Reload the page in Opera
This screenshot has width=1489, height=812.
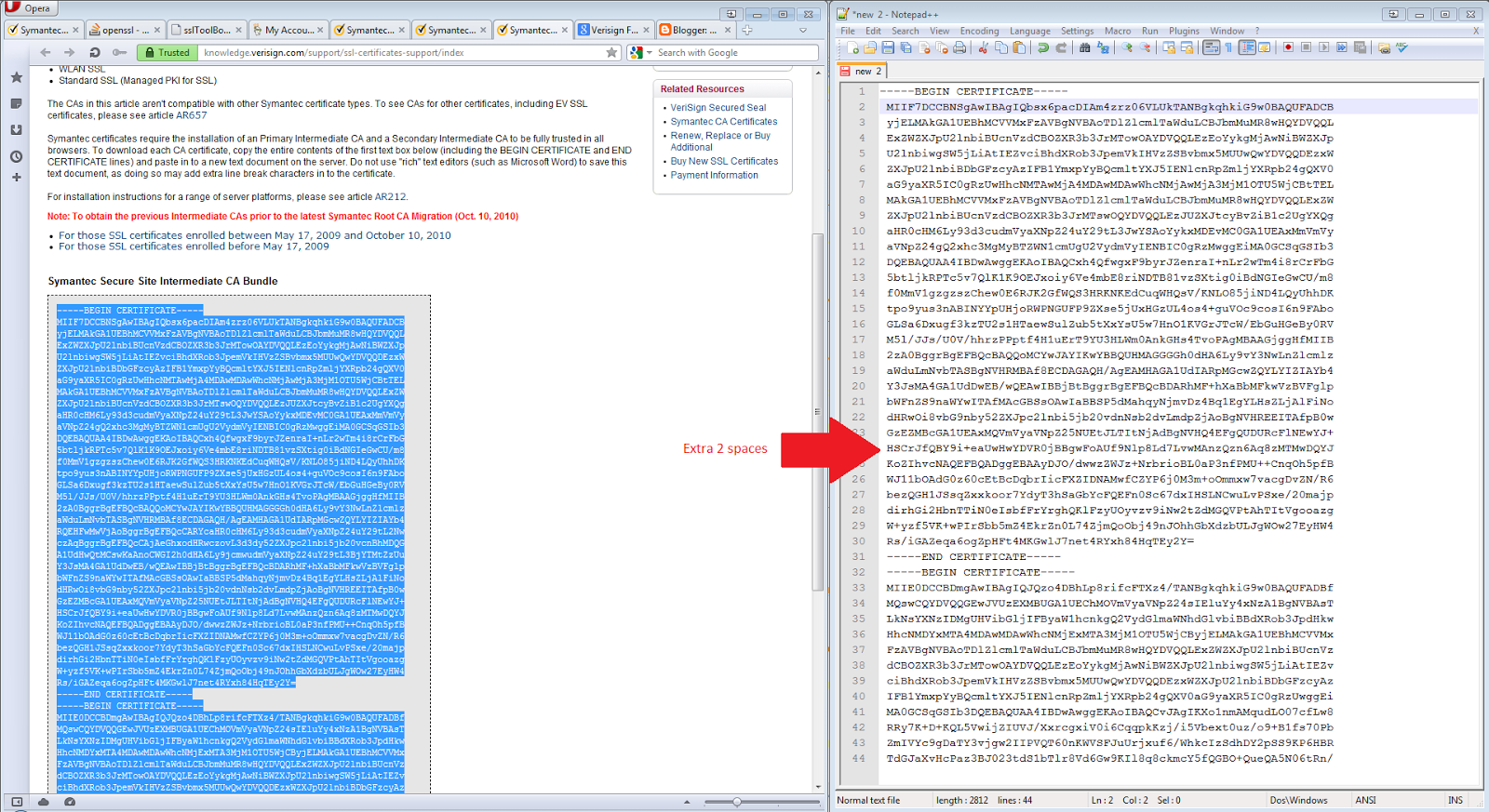point(94,53)
